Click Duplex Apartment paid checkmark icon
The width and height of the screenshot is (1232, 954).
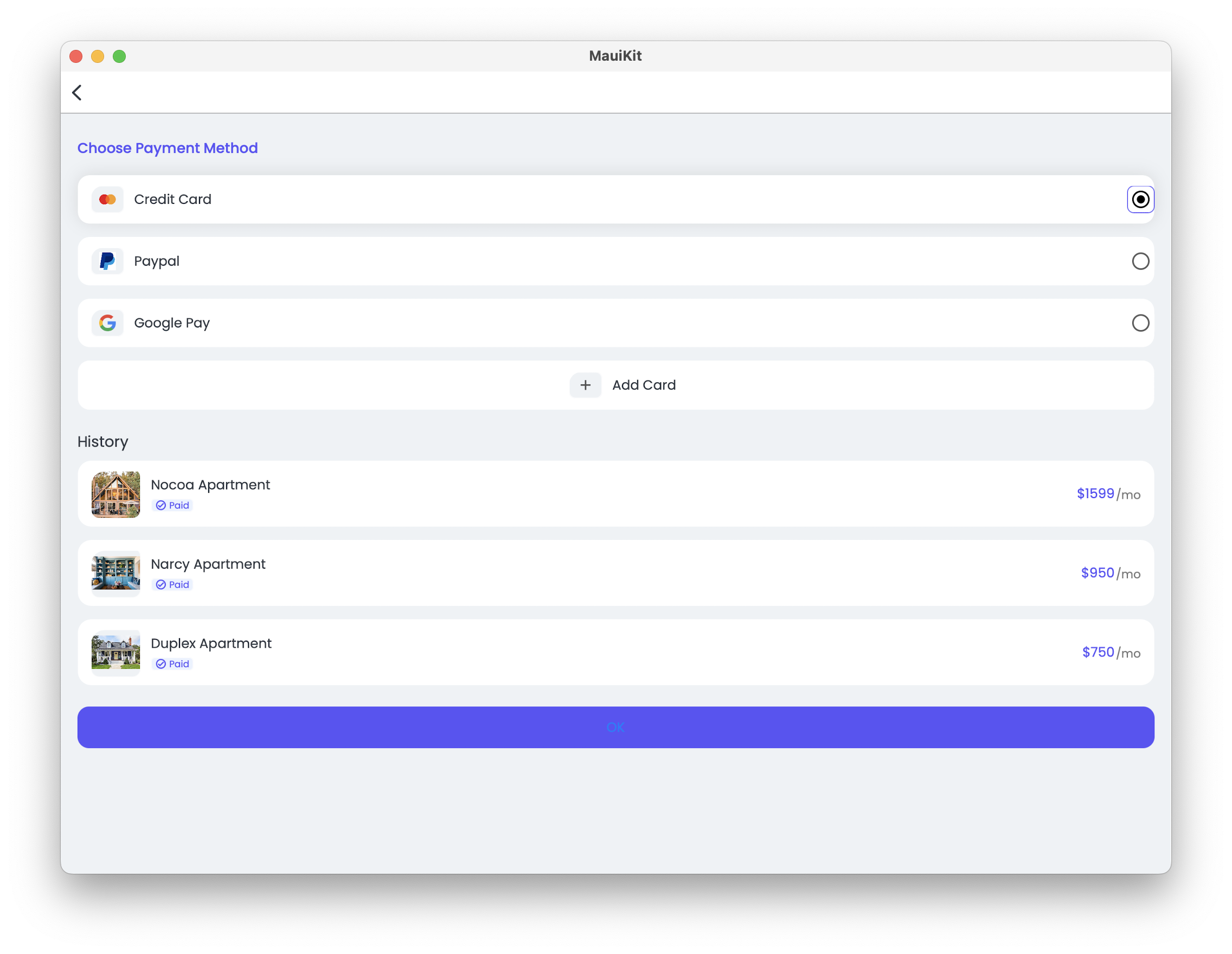click(161, 664)
